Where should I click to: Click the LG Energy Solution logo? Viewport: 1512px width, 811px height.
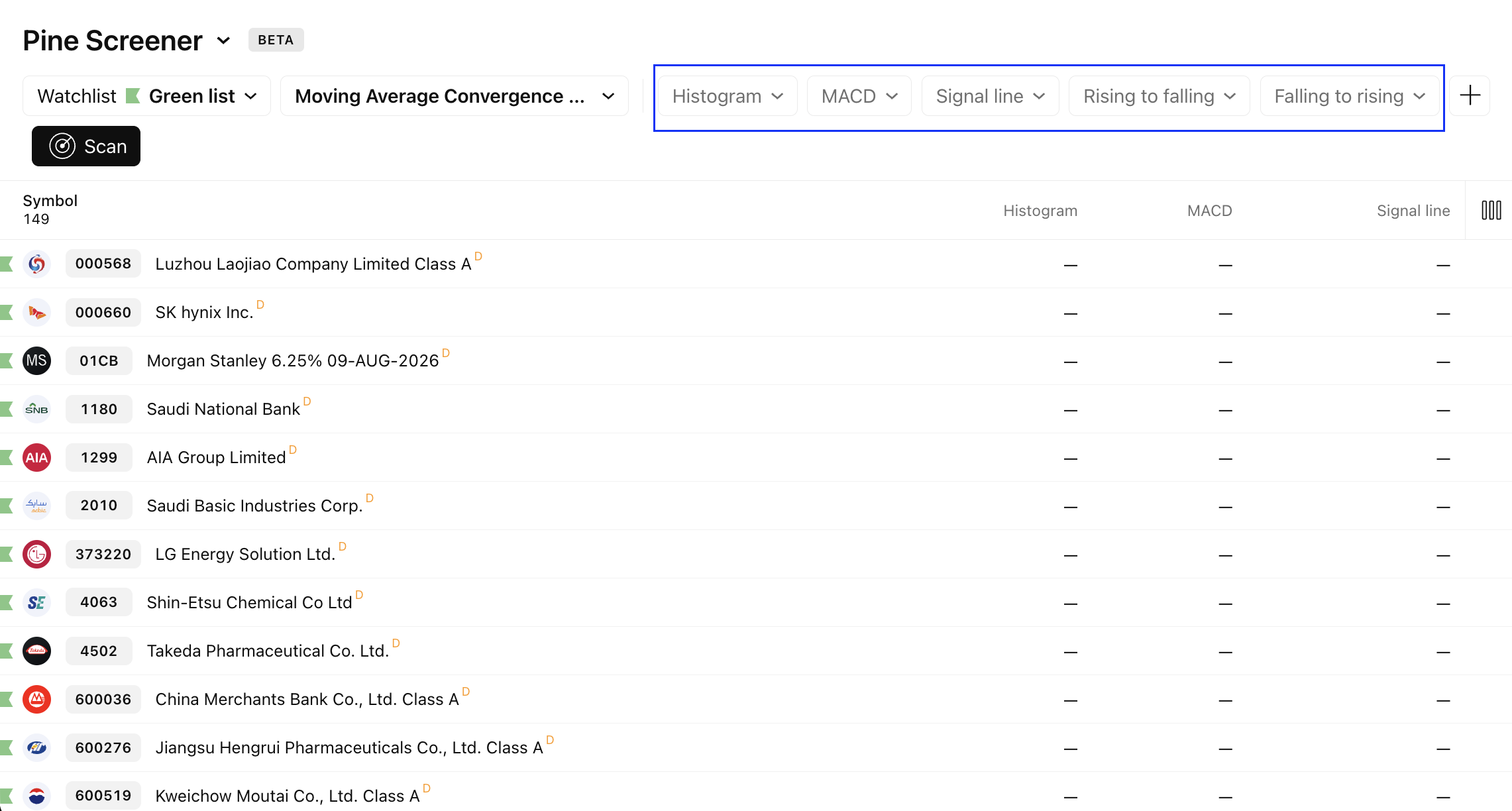point(36,554)
